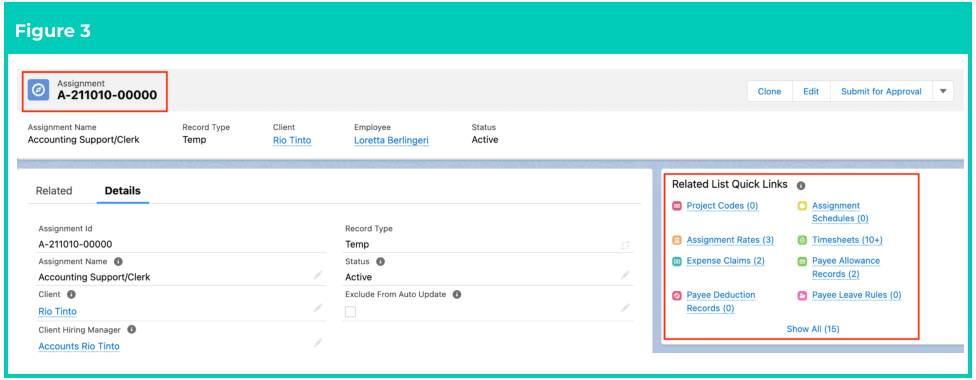976x380 pixels.
Task: Click the change Record Type icon
Action: [x=625, y=245]
